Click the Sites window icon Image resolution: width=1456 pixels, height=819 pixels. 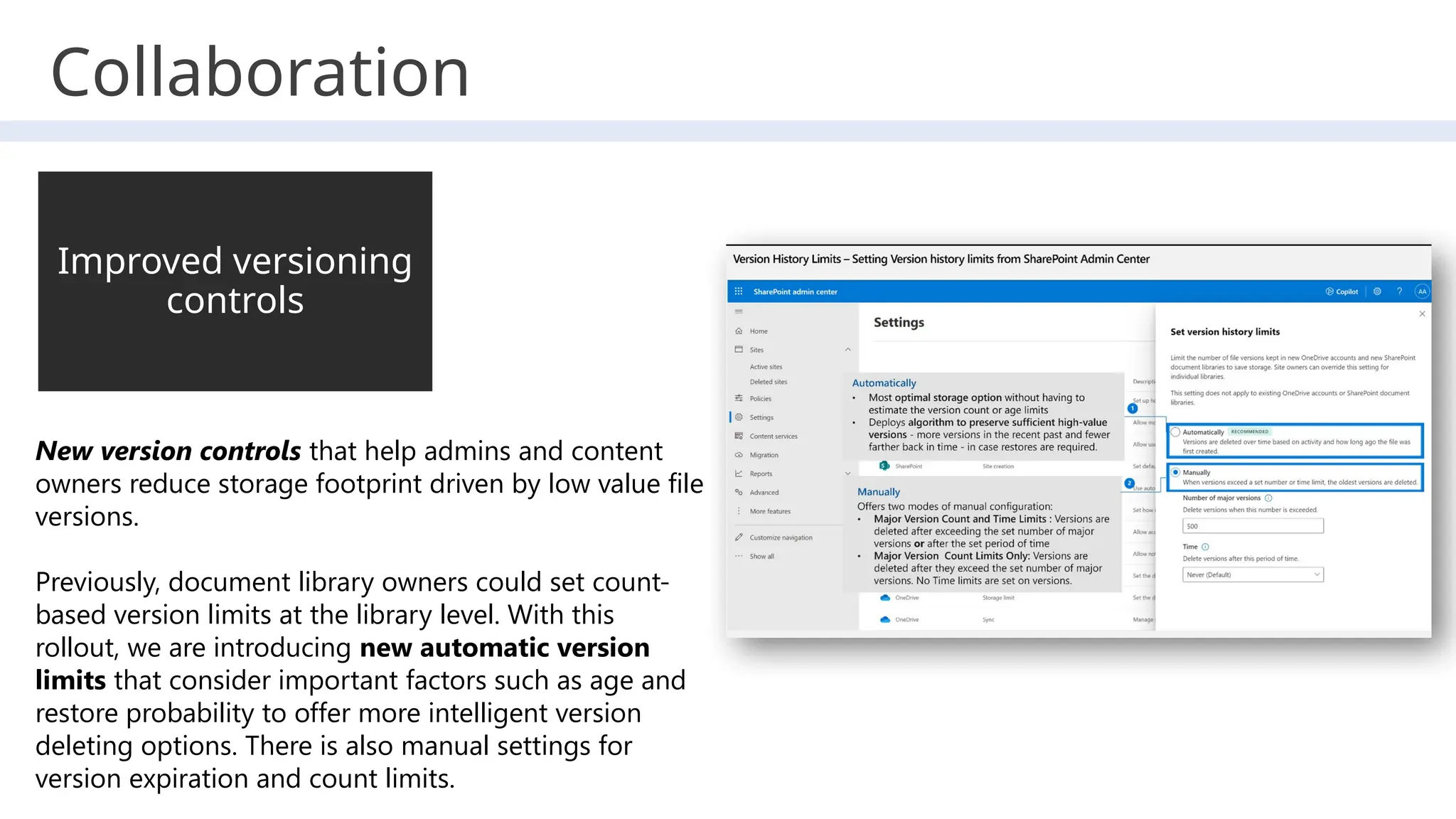739,350
